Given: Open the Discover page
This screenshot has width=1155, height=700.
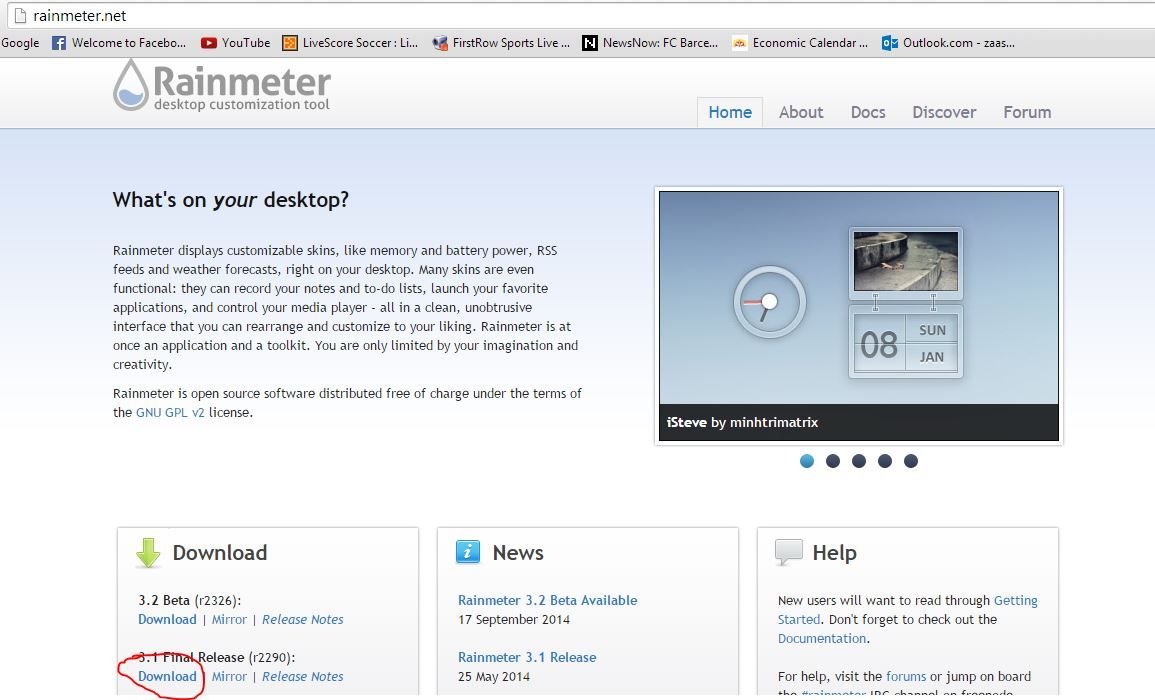Looking at the screenshot, I should click(x=943, y=112).
